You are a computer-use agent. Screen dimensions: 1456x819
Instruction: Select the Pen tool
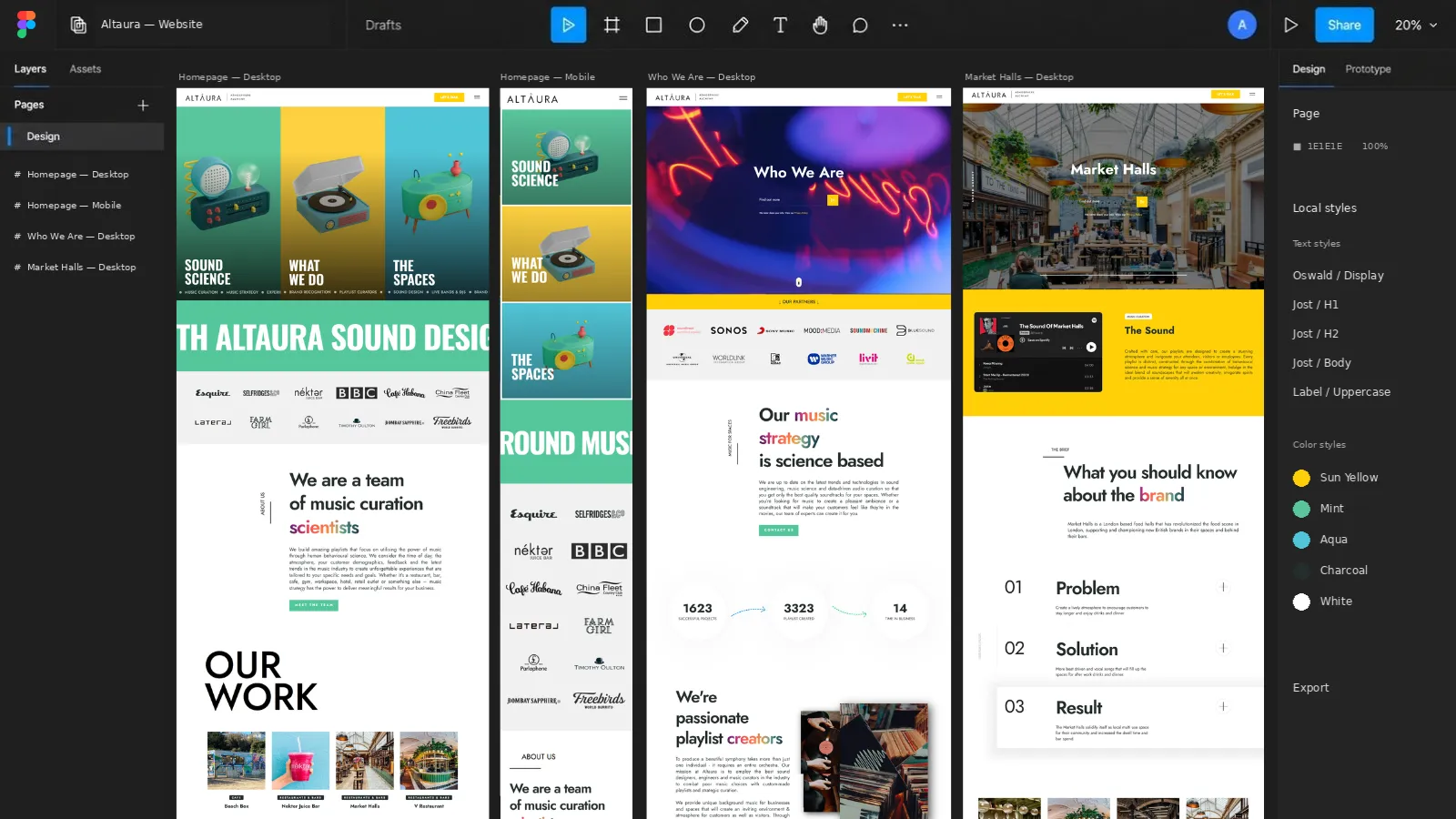740,25
